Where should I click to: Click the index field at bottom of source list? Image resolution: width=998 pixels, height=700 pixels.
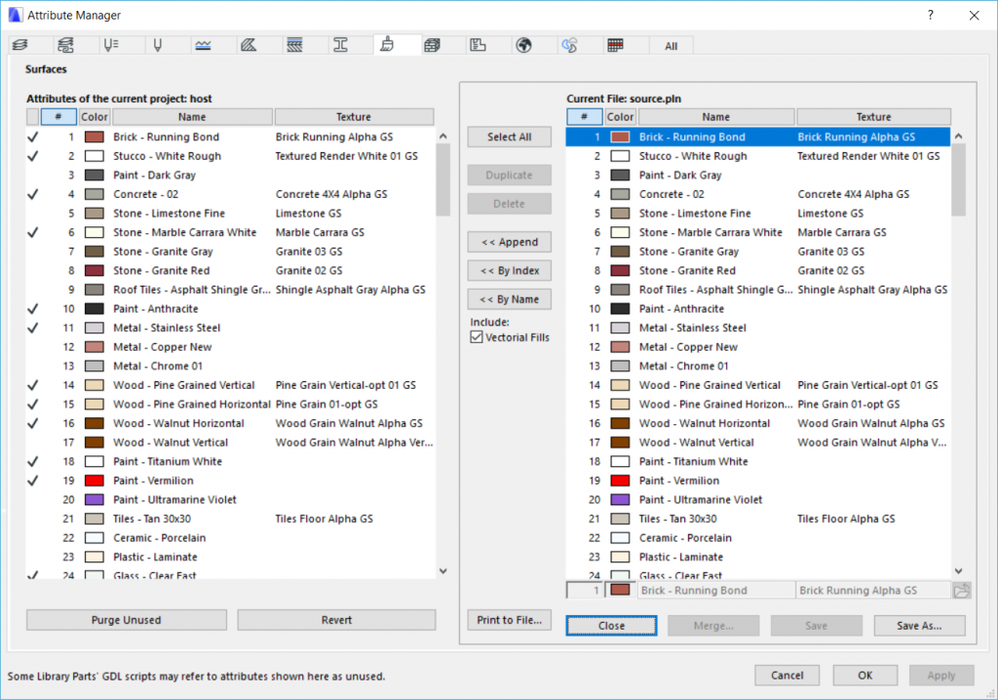click(x=584, y=591)
